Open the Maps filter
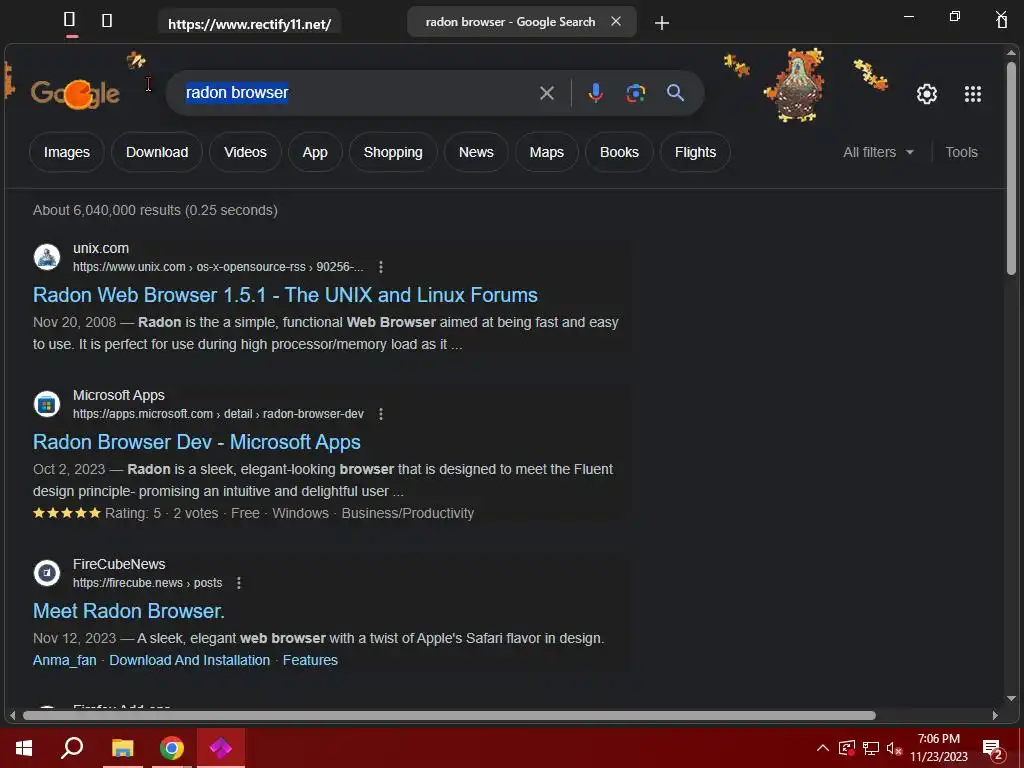The width and height of the screenshot is (1024, 768). tap(547, 152)
